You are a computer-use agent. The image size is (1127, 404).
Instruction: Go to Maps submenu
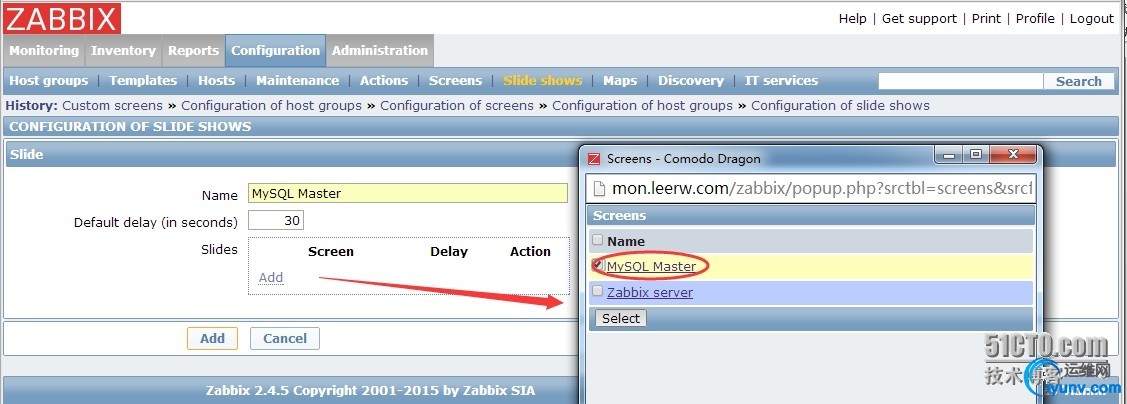pyautogui.click(x=620, y=81)
